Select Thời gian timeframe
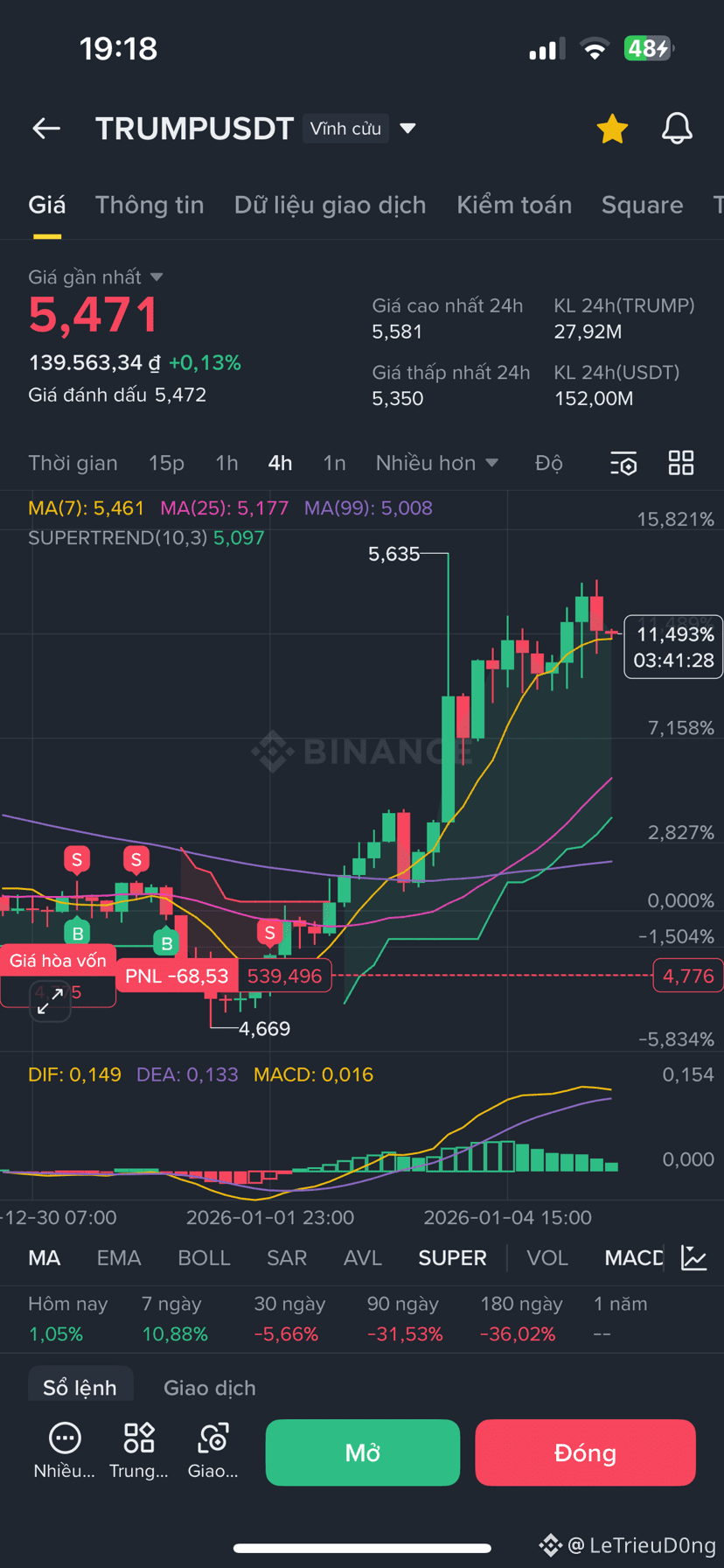Screen dimensions: 724x1568 tap(73, 463)
